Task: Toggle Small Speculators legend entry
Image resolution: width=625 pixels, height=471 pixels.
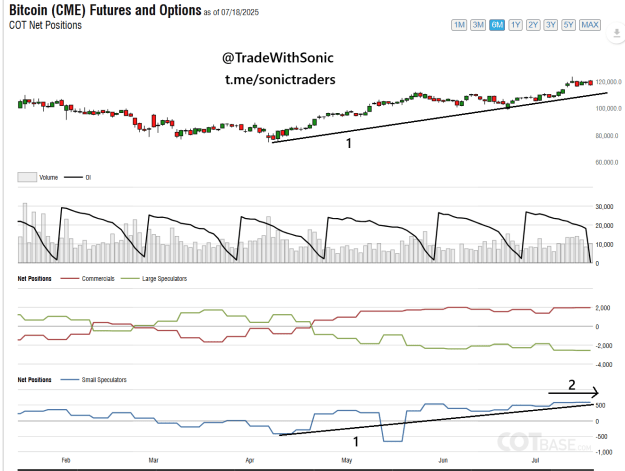Action: click(x=94, y=380)
